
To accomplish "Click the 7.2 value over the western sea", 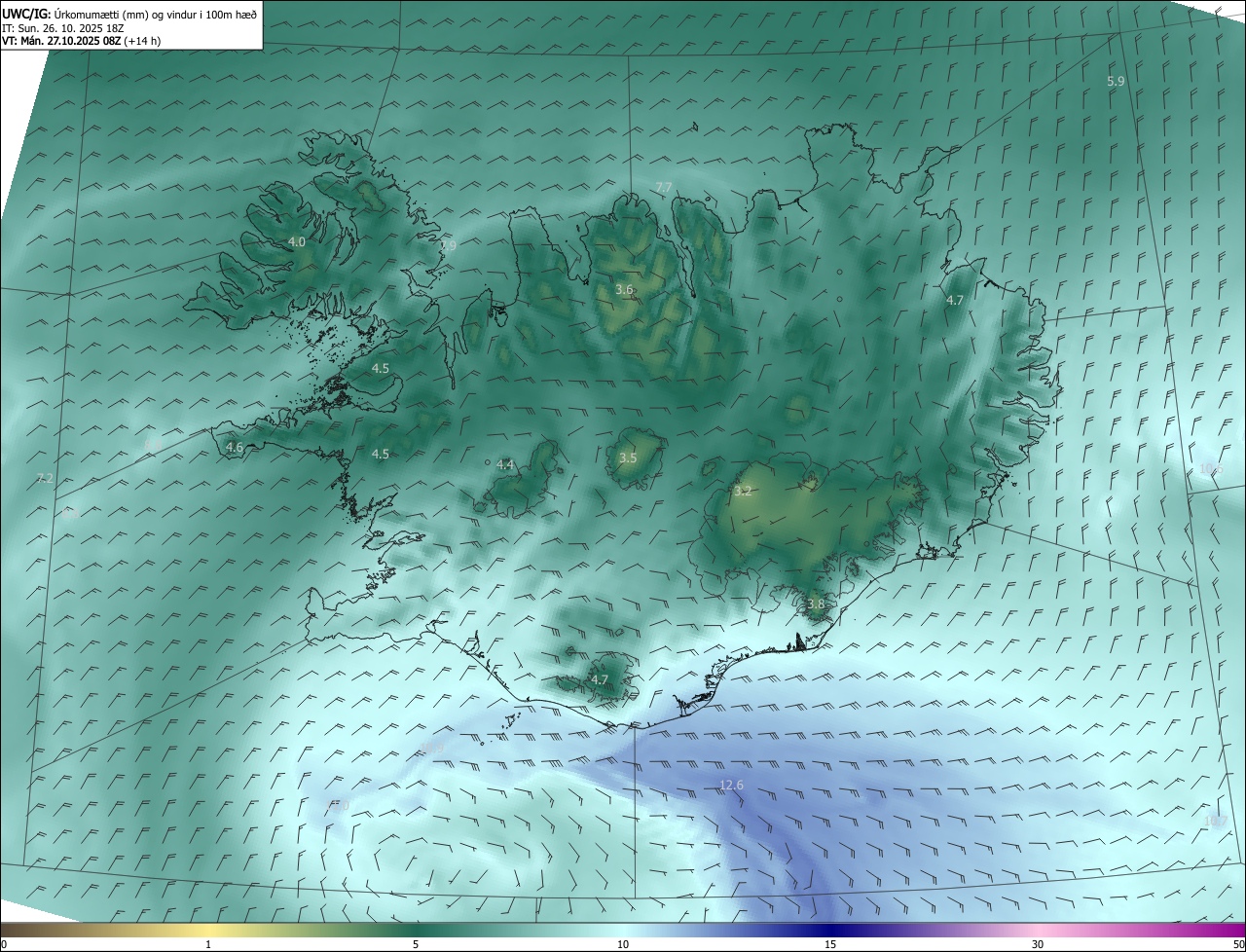I will (x=45, y=478).
